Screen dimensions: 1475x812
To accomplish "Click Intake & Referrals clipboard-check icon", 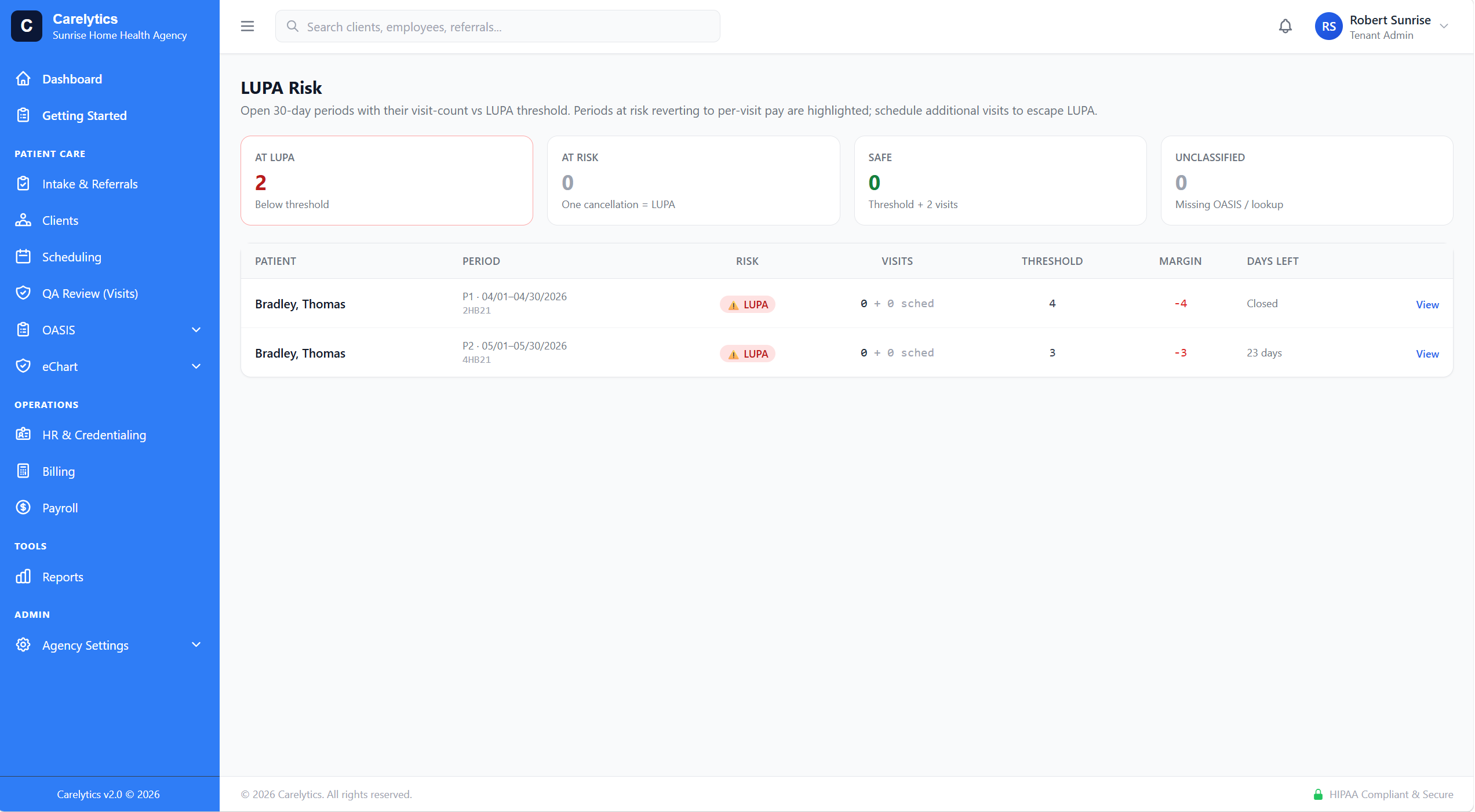I will click(23, 184).
